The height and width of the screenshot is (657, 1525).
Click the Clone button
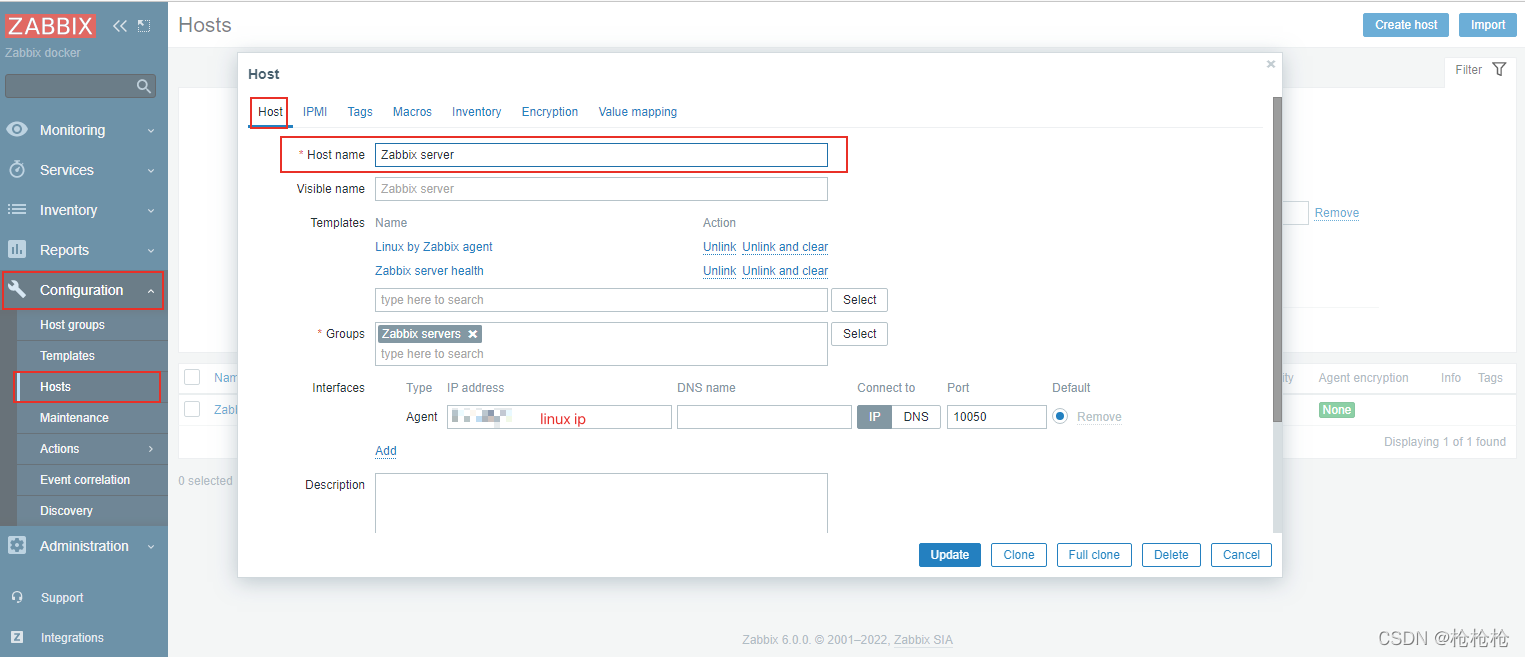[x=1019, y=555]
